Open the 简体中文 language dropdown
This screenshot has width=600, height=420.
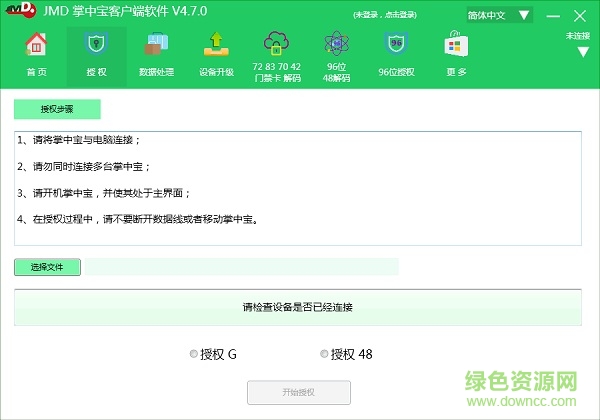499,15
